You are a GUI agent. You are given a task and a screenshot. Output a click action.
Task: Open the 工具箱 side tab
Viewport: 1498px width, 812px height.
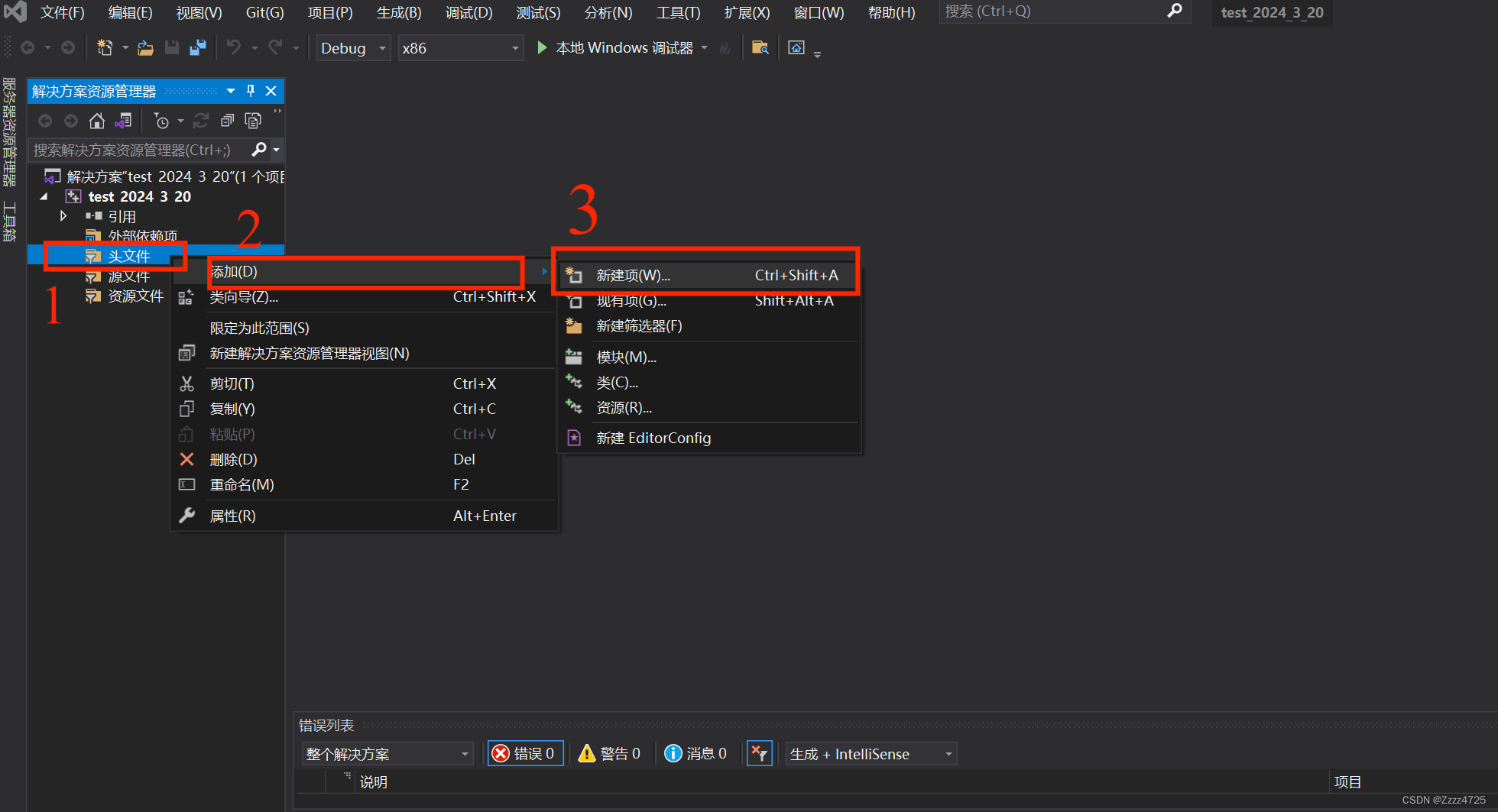[10, 221]
